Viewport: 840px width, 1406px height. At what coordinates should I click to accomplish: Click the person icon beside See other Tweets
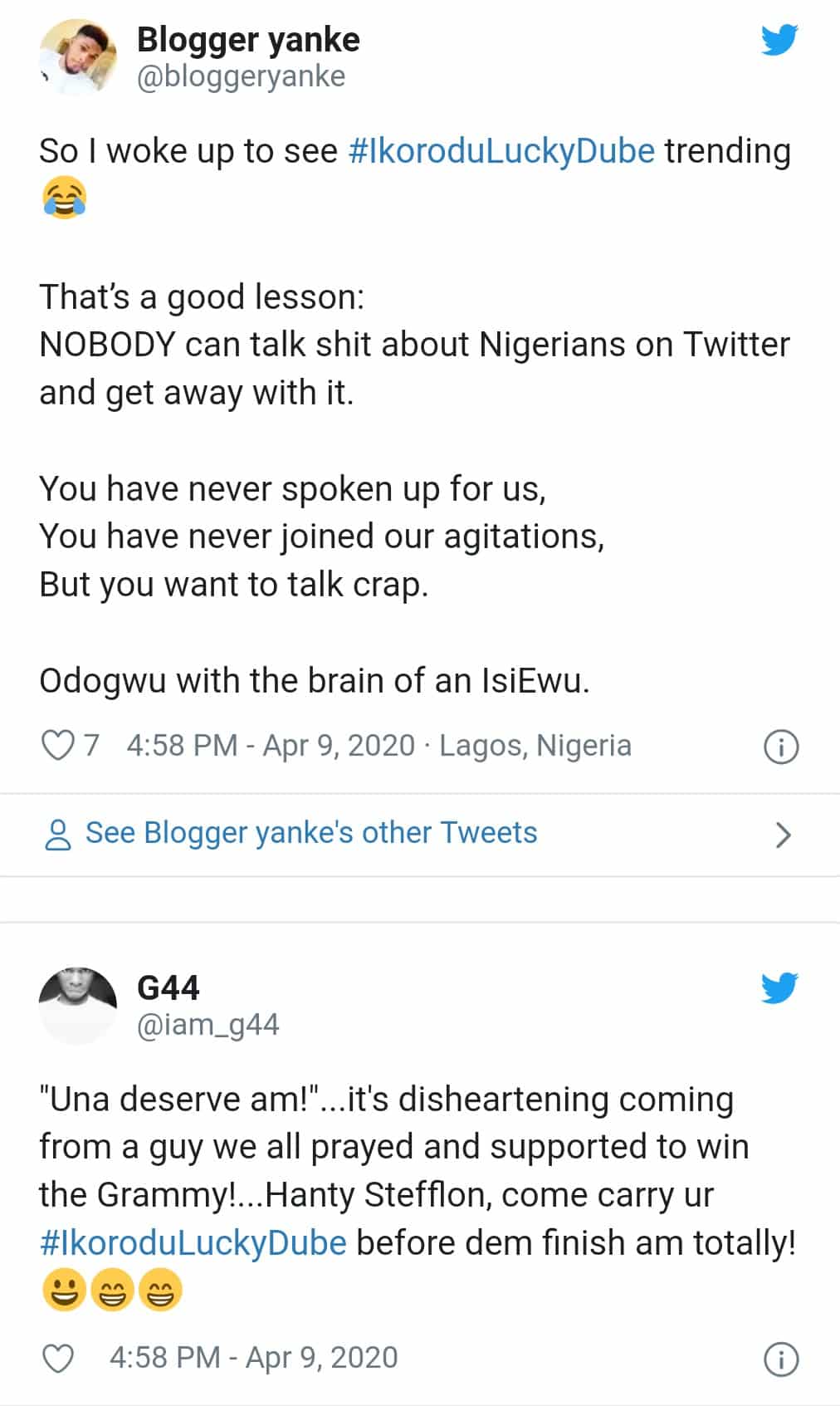click(57, 835)
